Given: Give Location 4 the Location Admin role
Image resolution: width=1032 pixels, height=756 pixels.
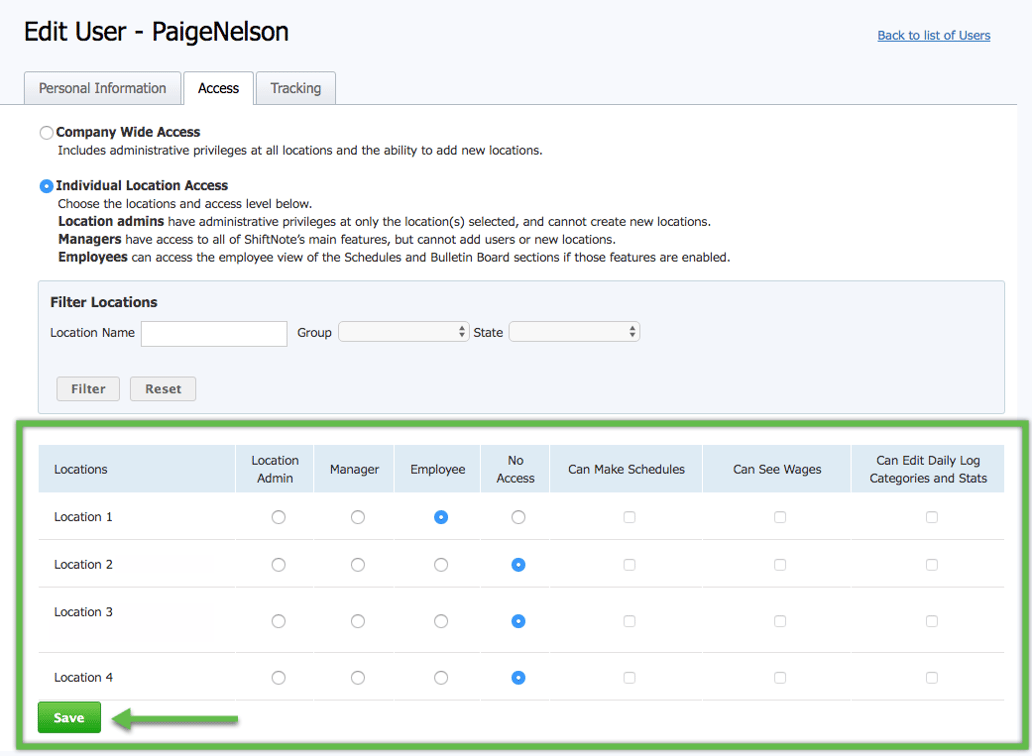Looking at the screenshot, I should (x=278, y=677).
